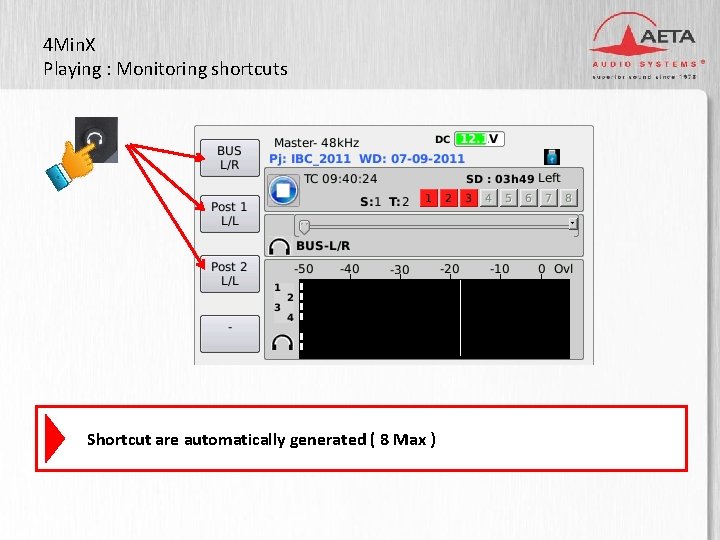The height and width of the screenshot is (540, 720).
Task: Click the empty dash shortcut button
Action: 230,334
